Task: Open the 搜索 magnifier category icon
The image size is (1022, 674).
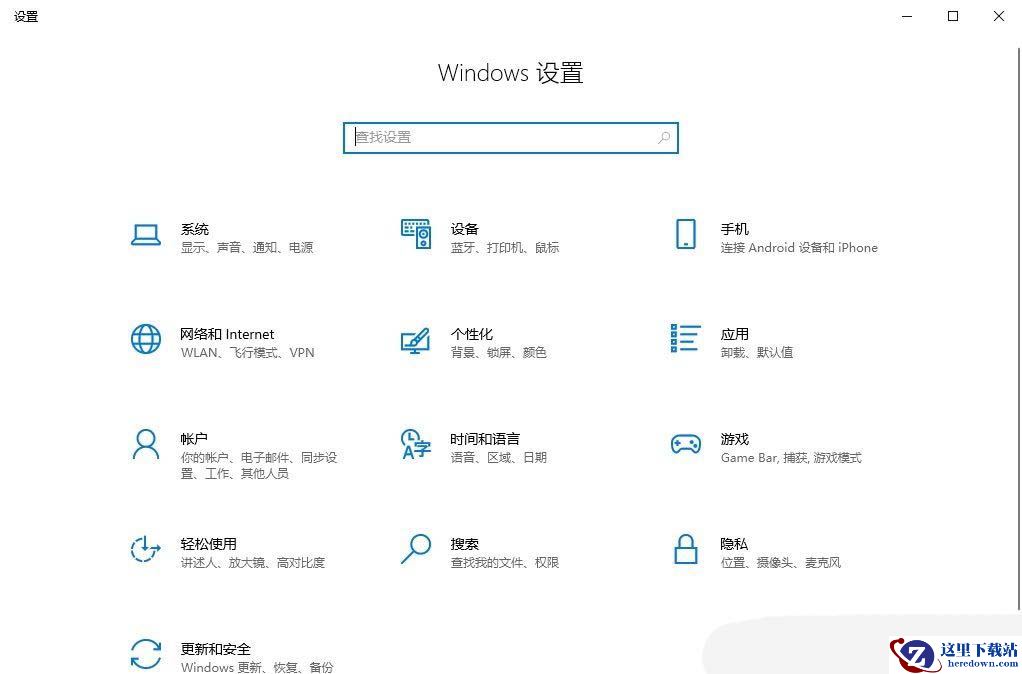Action: [416, 549]
